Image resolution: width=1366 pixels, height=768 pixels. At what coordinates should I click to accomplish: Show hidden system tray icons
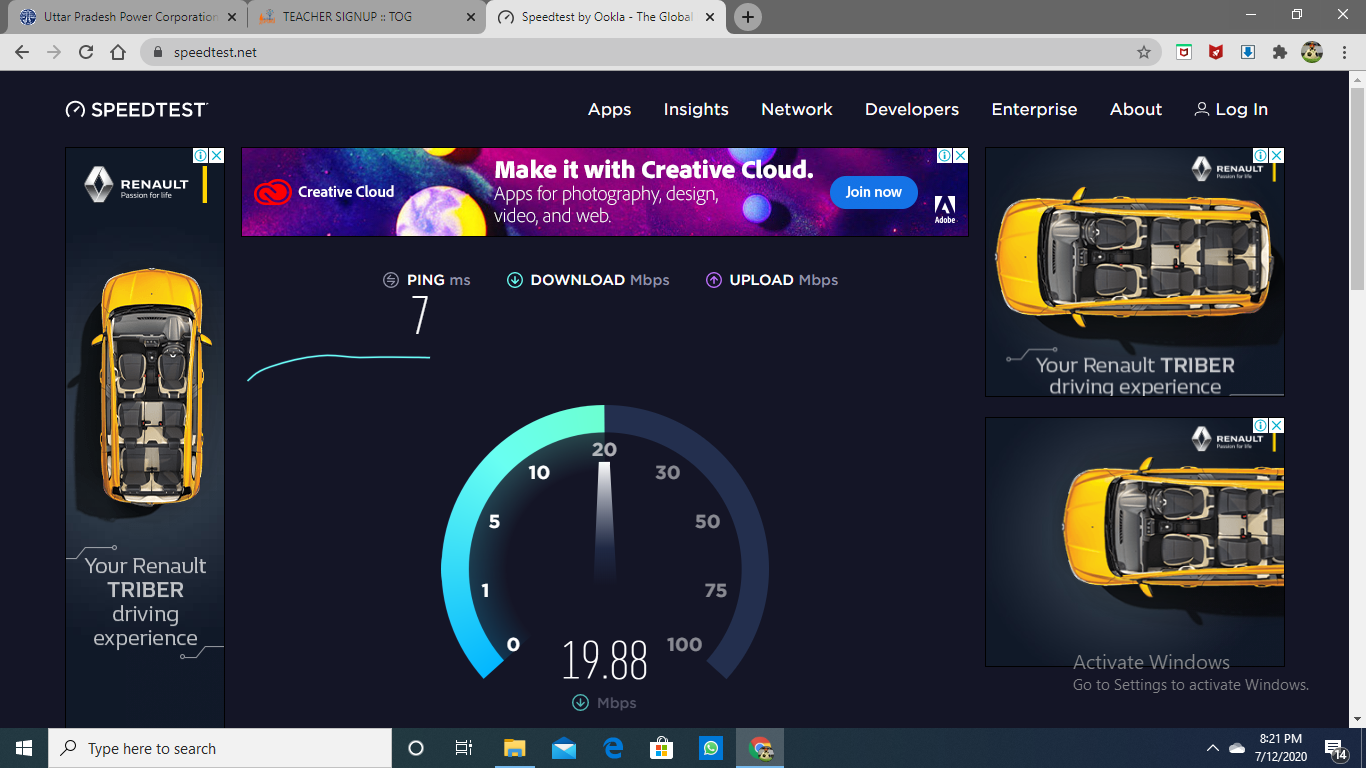1213,748
